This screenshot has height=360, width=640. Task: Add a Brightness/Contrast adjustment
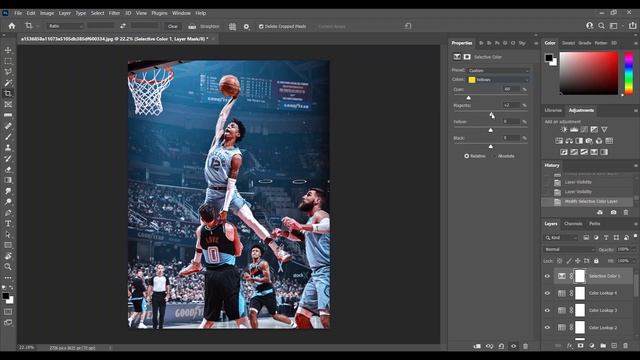click(x=564, y=130)
